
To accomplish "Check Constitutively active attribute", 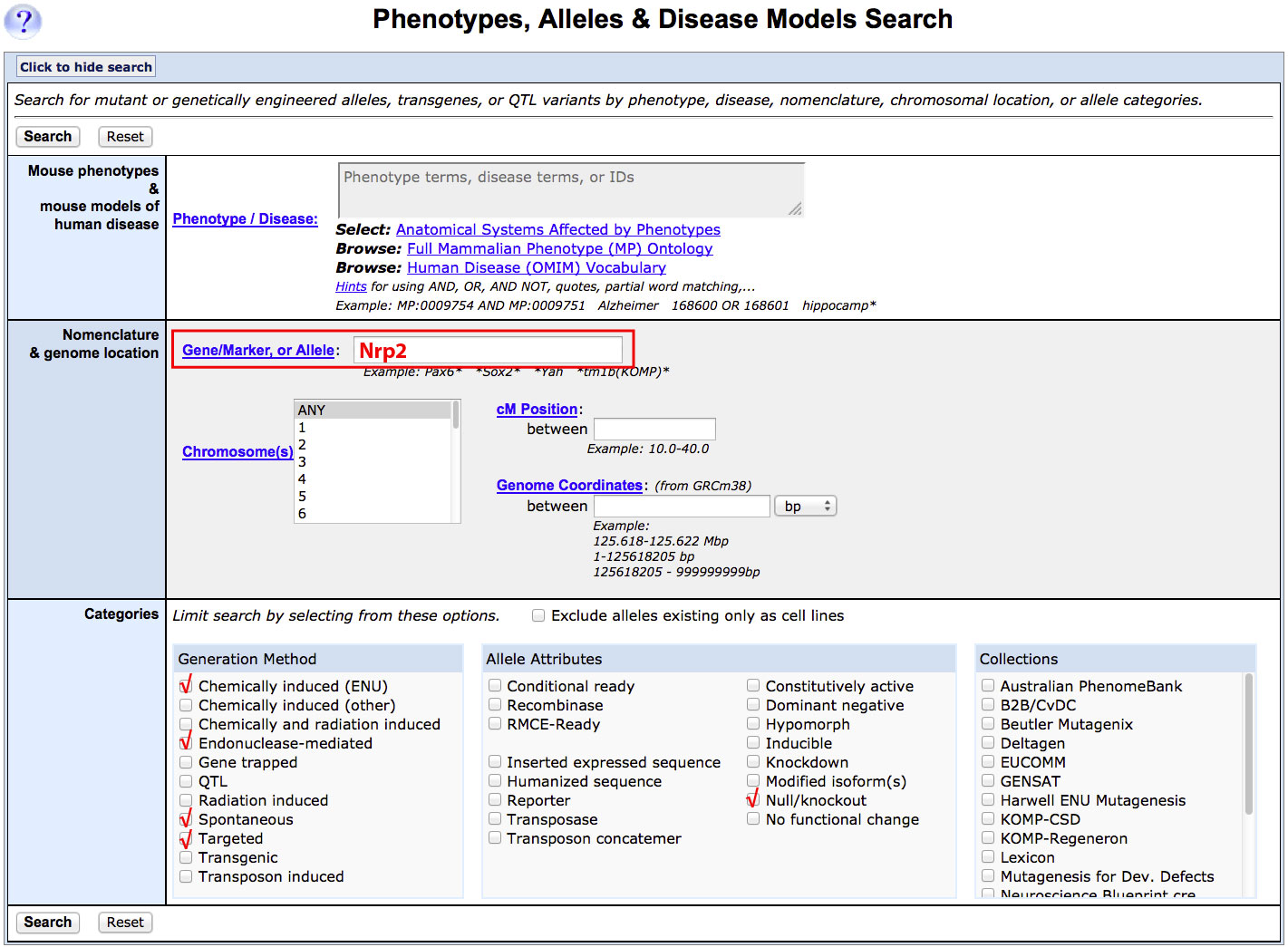I will click(753, 686).
